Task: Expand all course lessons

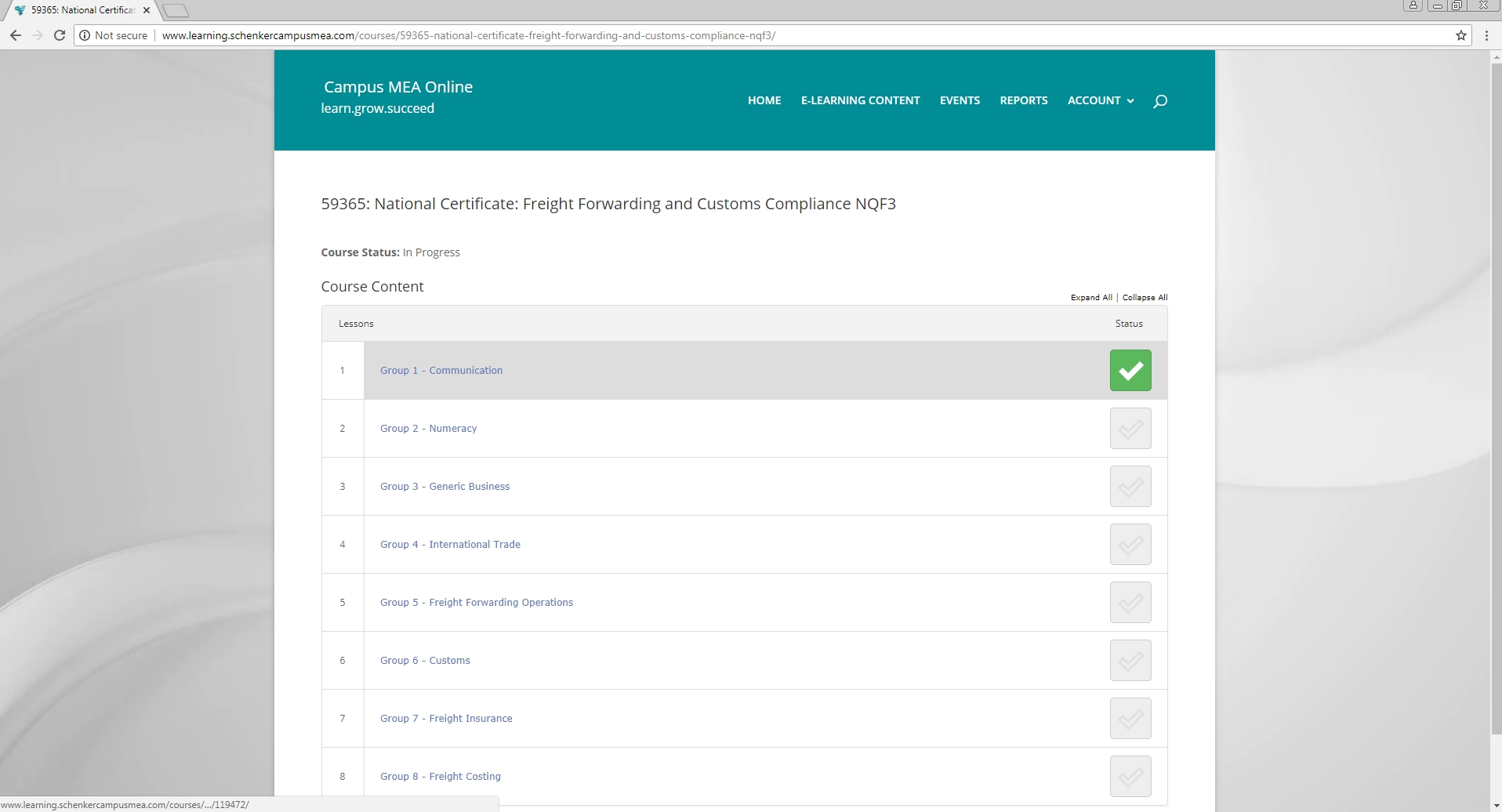Action: pos(1091,298)
